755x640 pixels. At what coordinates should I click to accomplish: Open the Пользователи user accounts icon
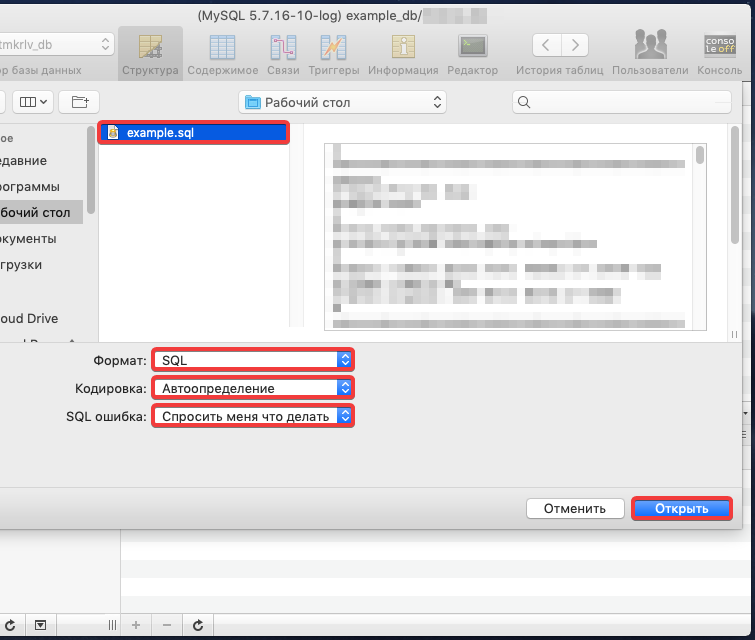click(x=650, y=53)
